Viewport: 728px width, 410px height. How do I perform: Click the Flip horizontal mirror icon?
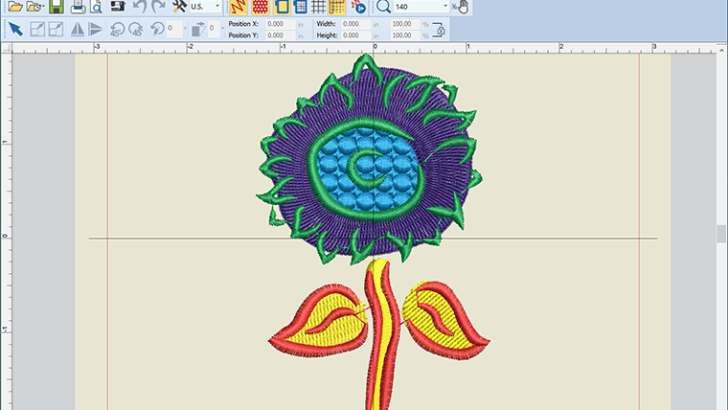click(x=78, y=29)
